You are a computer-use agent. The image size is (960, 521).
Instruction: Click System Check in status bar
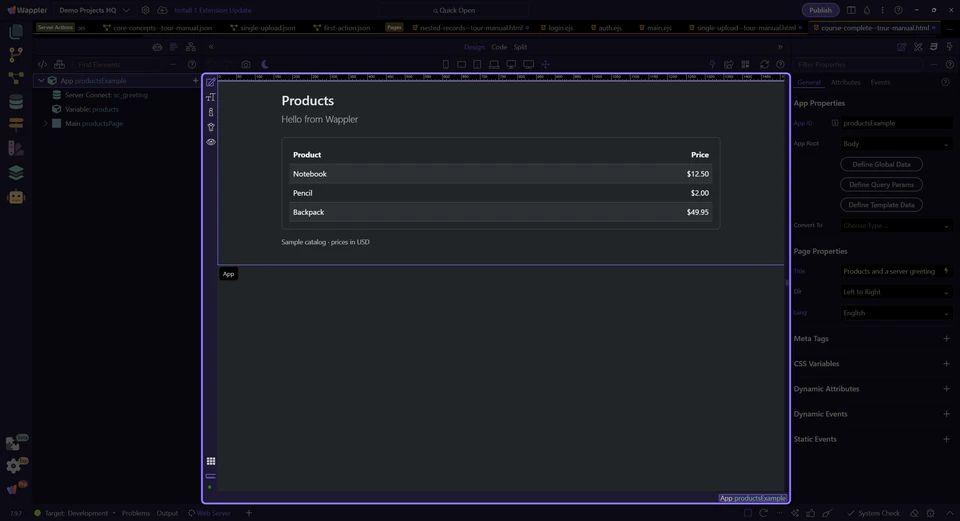coord(873,513)
